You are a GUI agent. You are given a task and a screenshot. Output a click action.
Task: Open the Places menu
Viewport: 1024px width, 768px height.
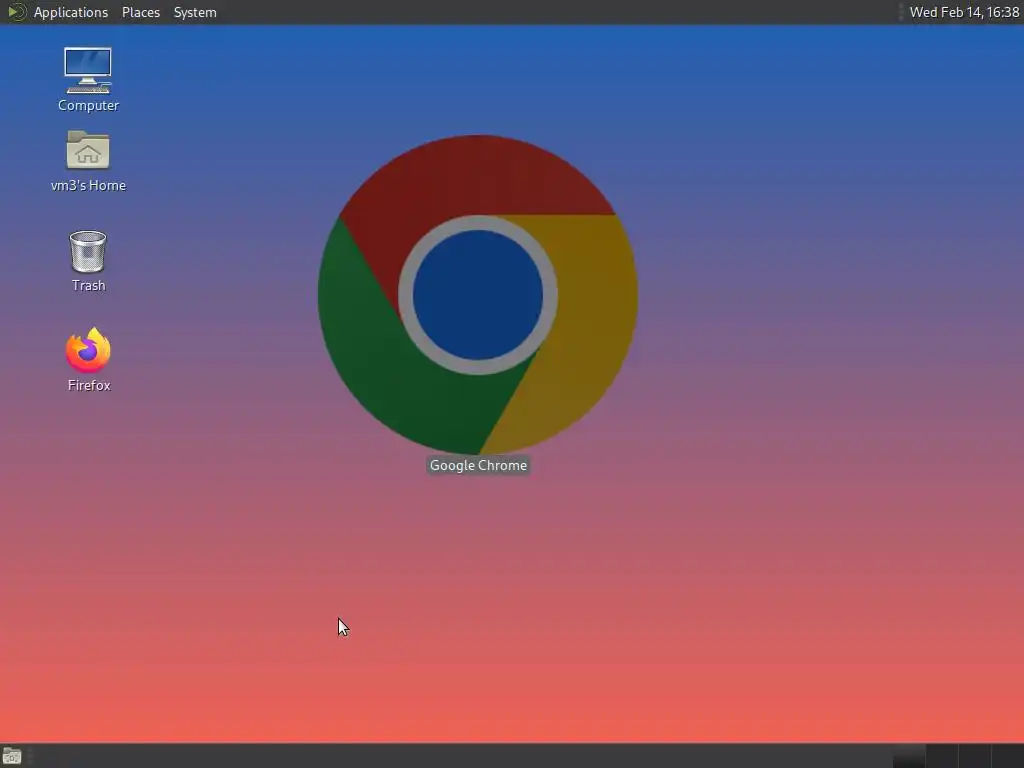pyautogui.click(x=140, y=12)
